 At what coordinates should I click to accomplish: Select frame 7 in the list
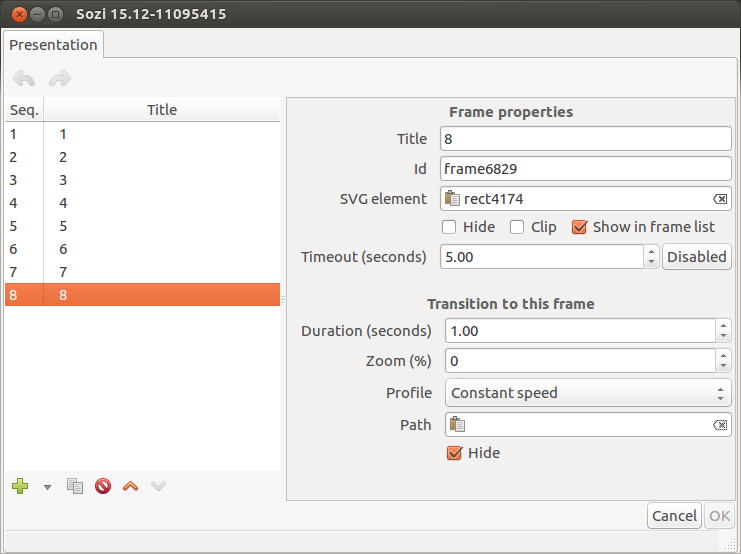pyautogui.click(x=142, y=272)
